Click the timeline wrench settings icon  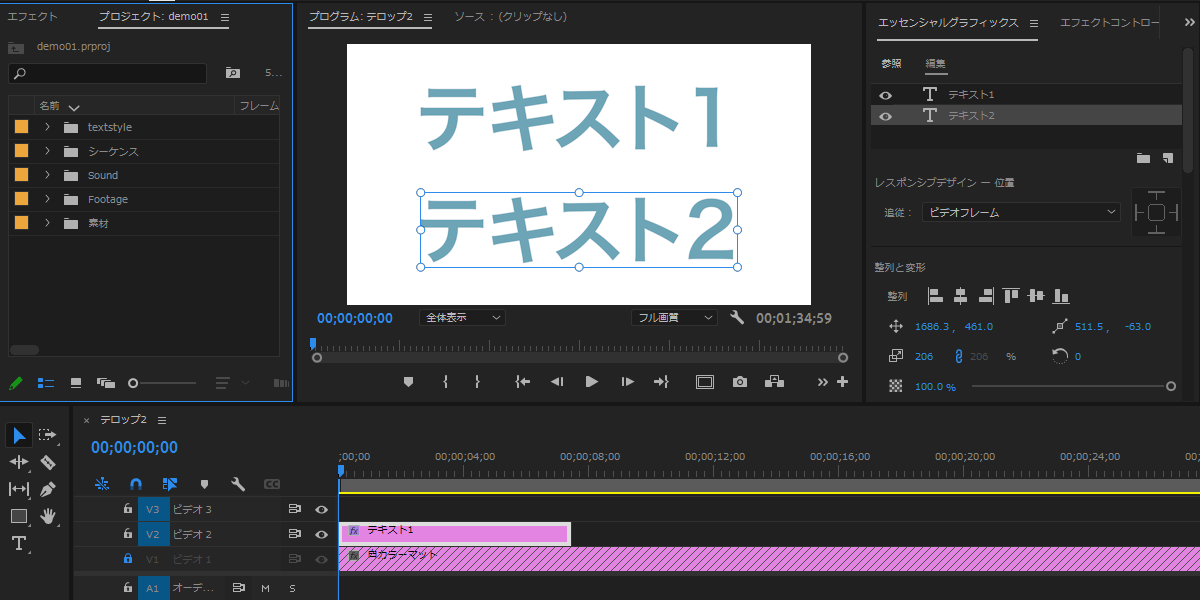click(238, 484)
